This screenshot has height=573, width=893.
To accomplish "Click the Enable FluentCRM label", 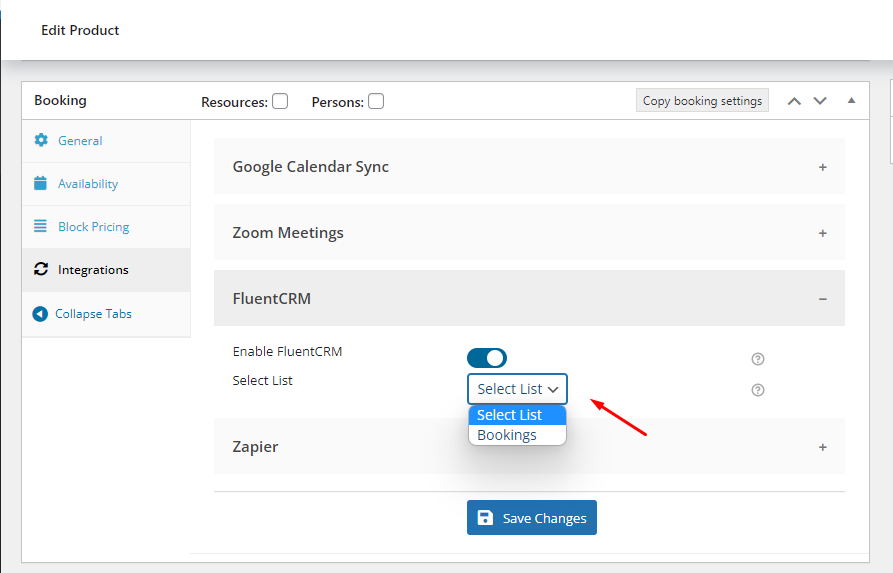I will [x=287, y=351].
